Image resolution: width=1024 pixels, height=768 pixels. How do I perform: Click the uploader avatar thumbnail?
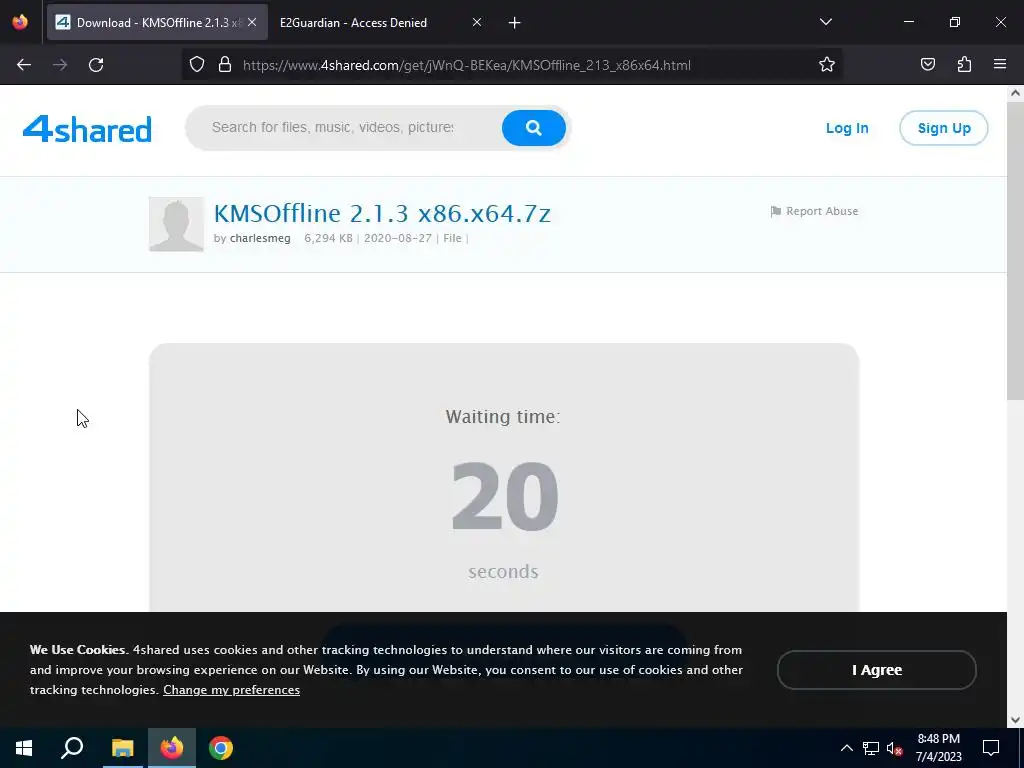(x=176, y=224)
